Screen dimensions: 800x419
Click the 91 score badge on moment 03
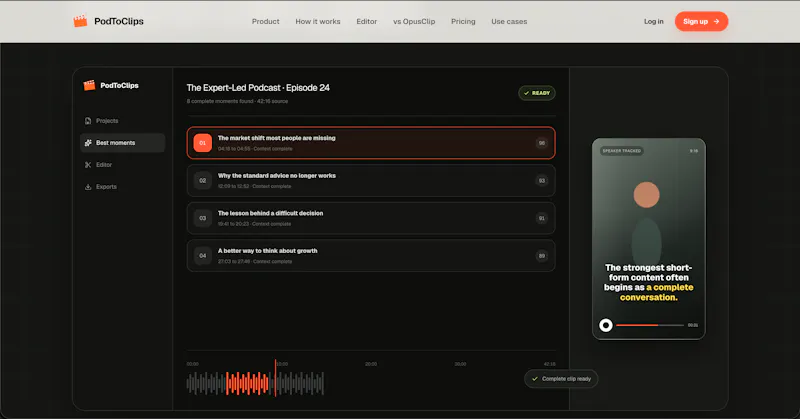click(x=542, y=218)
